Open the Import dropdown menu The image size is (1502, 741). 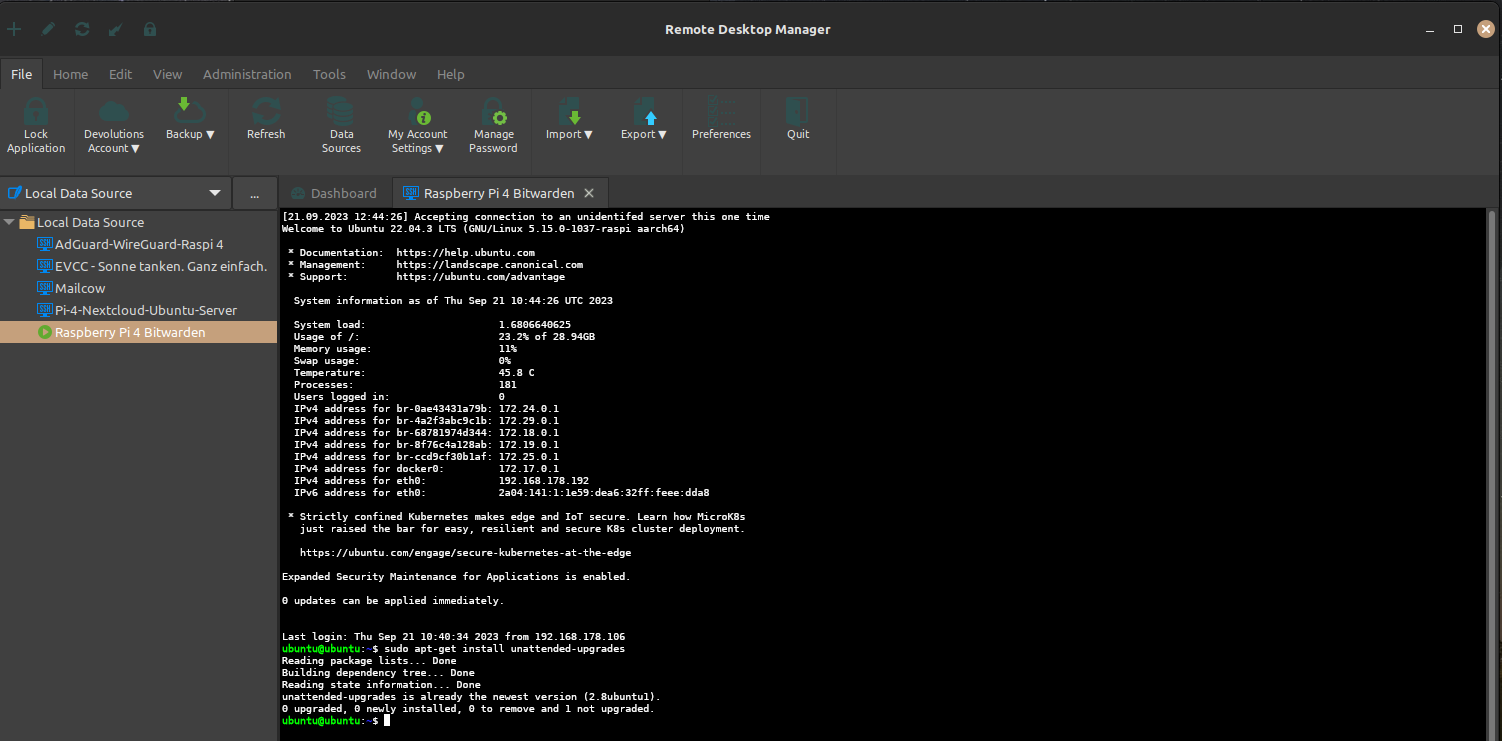point(569,134)
